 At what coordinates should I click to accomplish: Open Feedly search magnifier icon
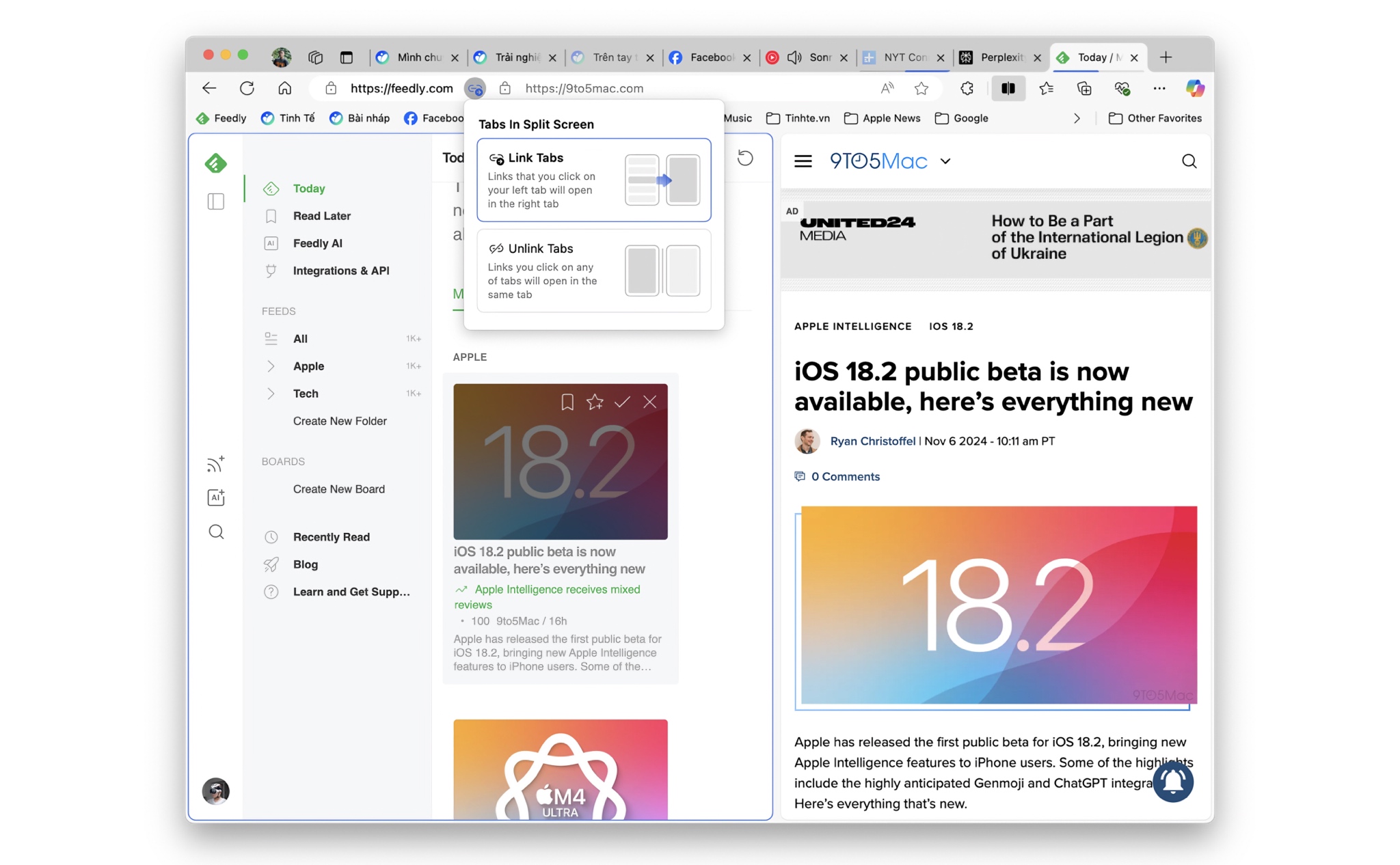tap(216, 532)
